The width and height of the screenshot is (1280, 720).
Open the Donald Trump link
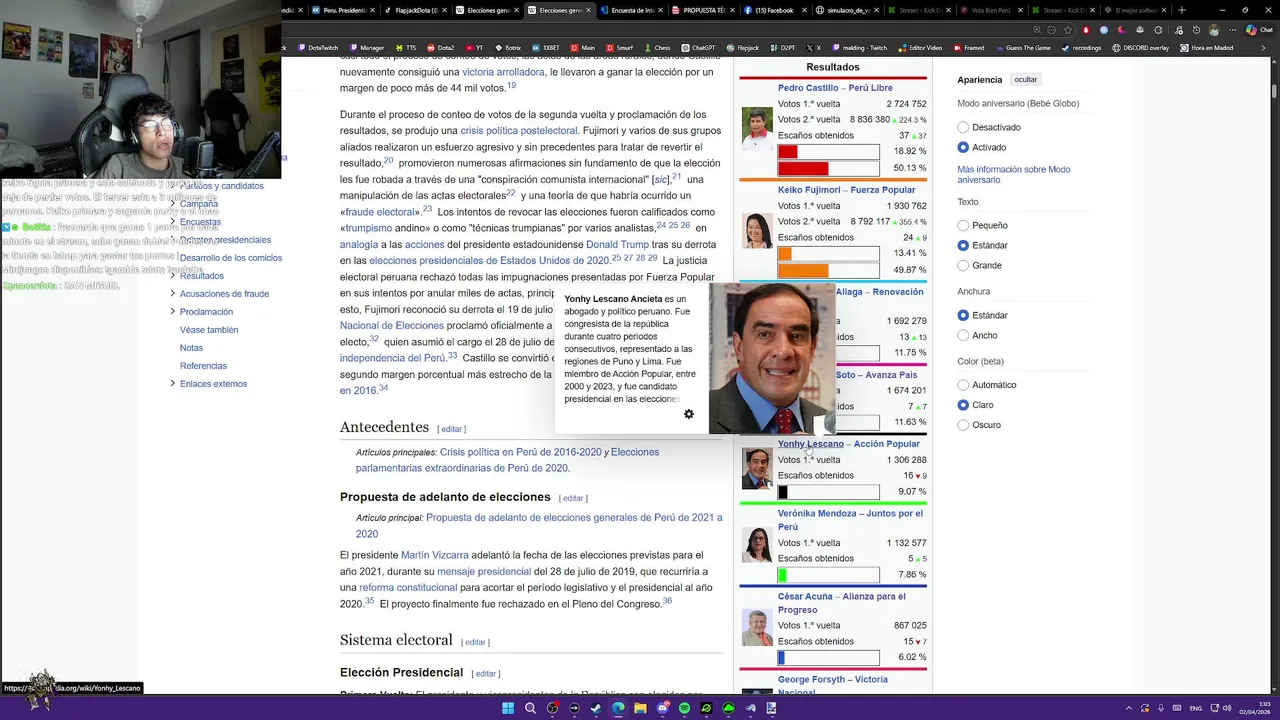[x=617, y=244]
